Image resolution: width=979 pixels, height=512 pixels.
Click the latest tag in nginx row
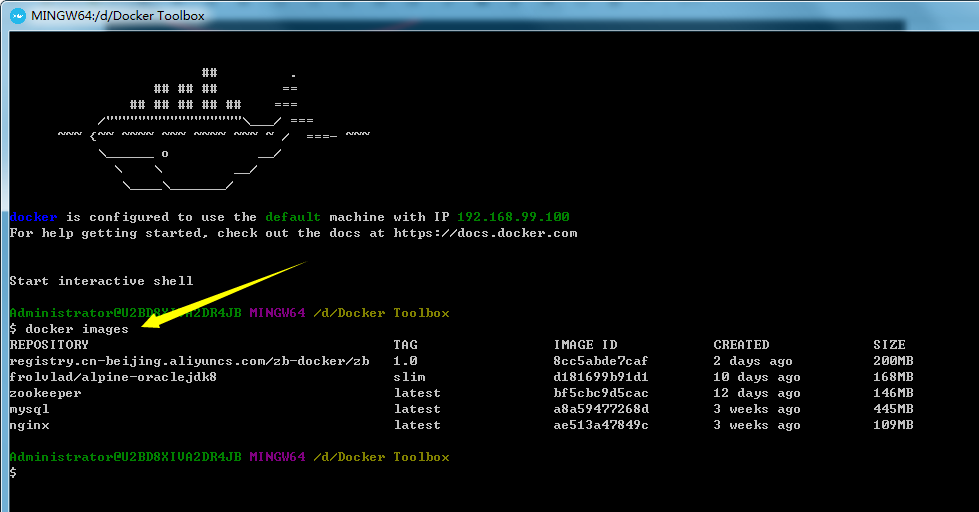(417, 425)
